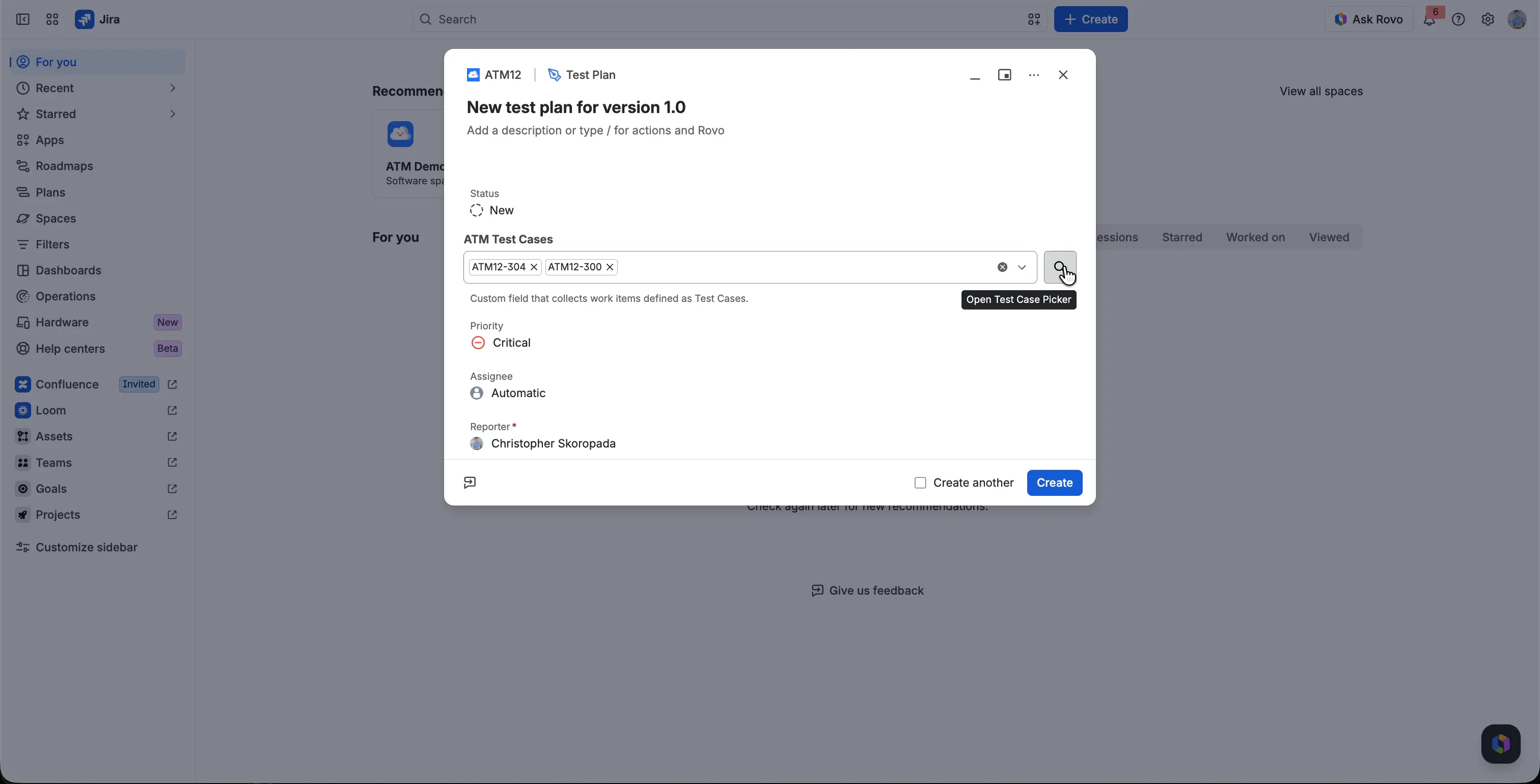Edit the summary title text
This screenshot has height=784, width=1540.
pyautogui.click(x=576, y=107)
